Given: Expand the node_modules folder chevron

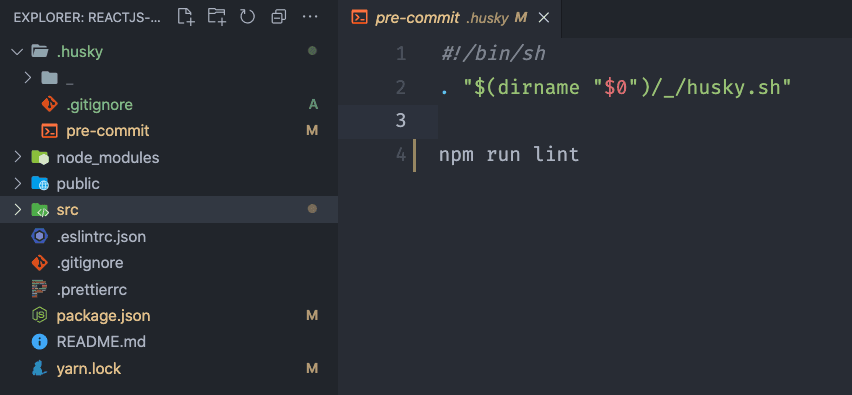Looking at the screenshot, I should point(17,158).
